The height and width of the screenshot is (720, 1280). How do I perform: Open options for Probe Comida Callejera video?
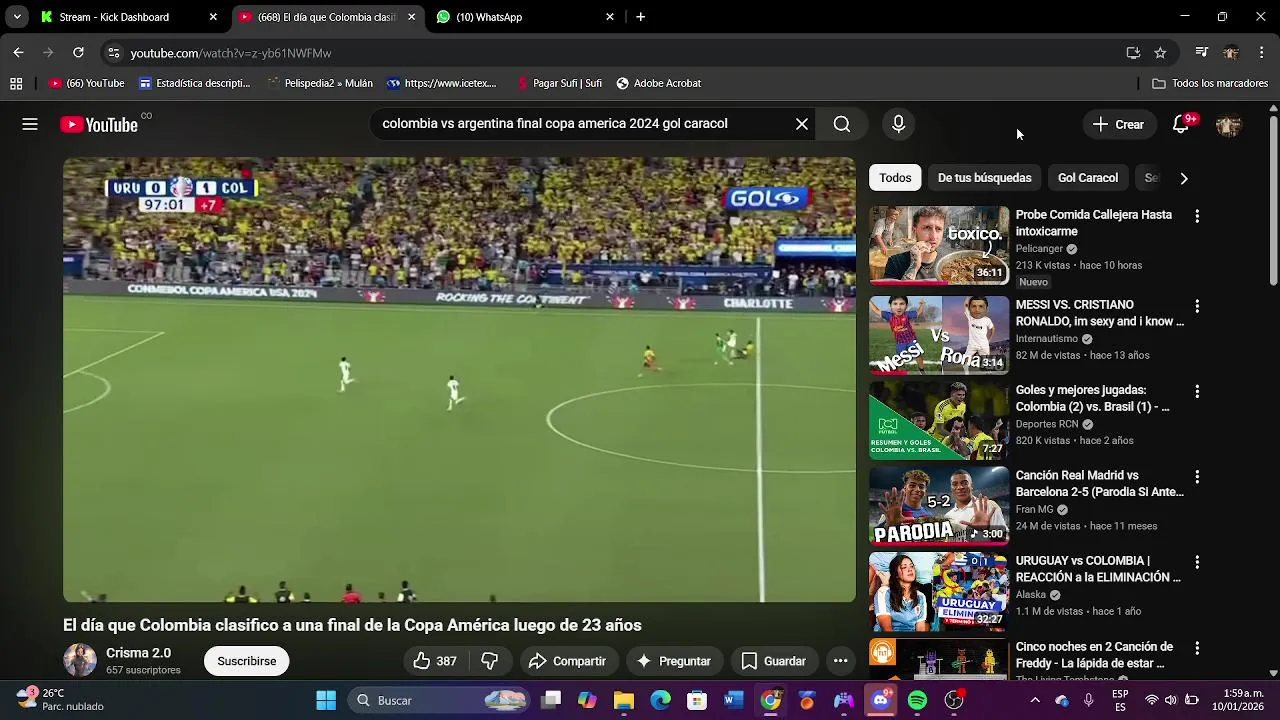tap(1197, 216)
